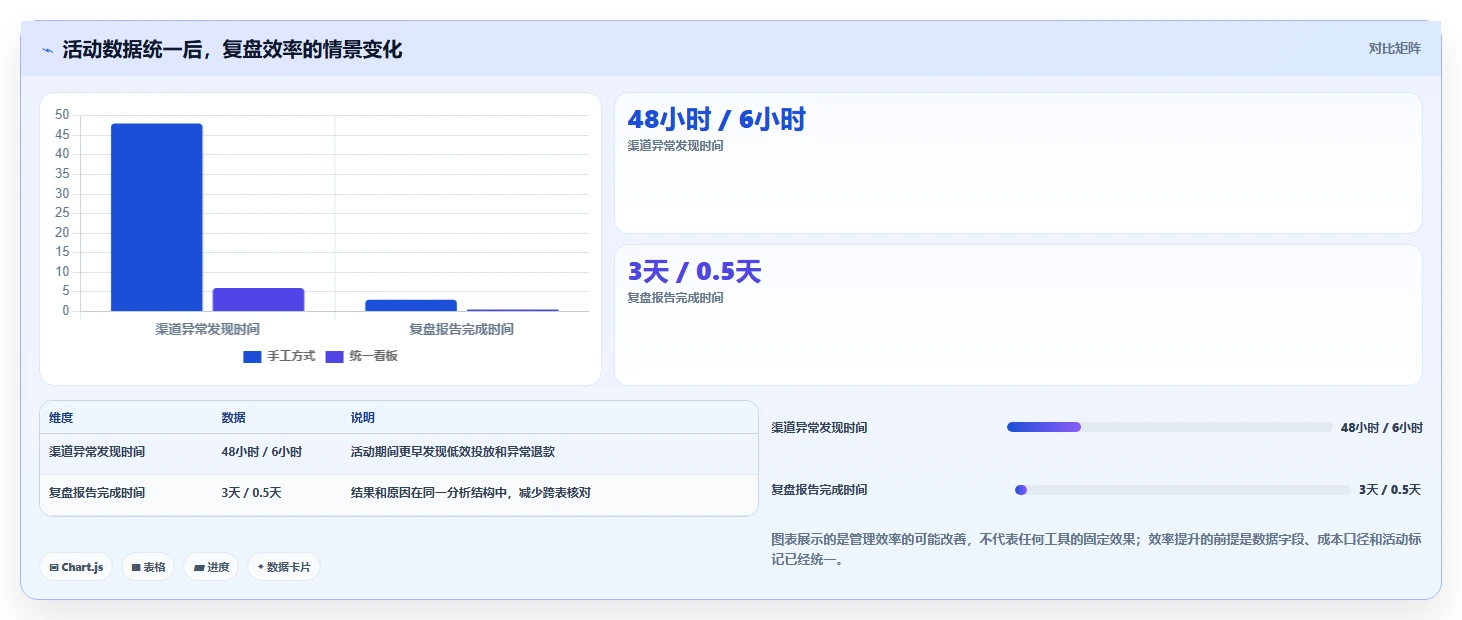
Task: Click the 3天 / 0.5天 card value
Action: coord(694,271)
